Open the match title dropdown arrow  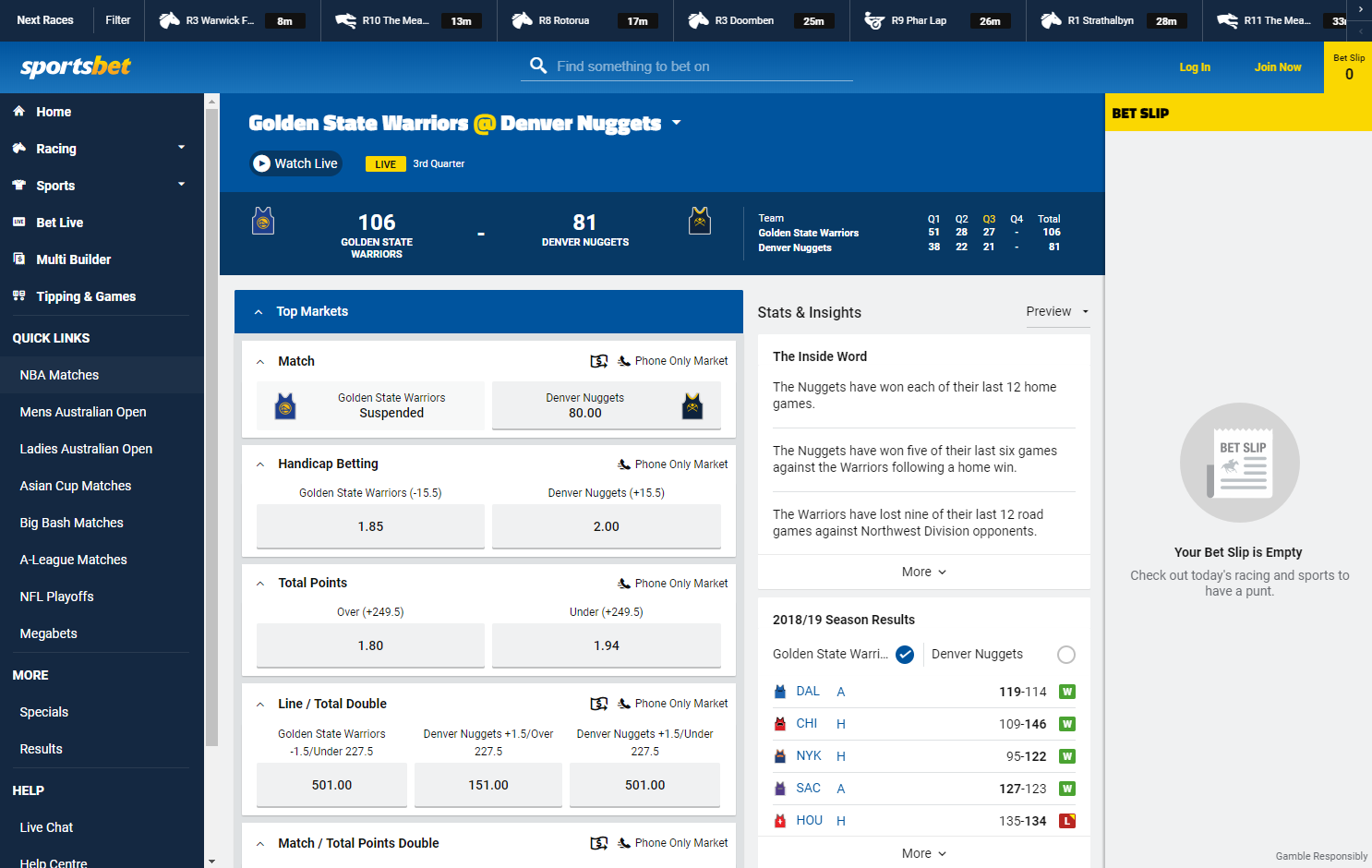pos(676,123)
